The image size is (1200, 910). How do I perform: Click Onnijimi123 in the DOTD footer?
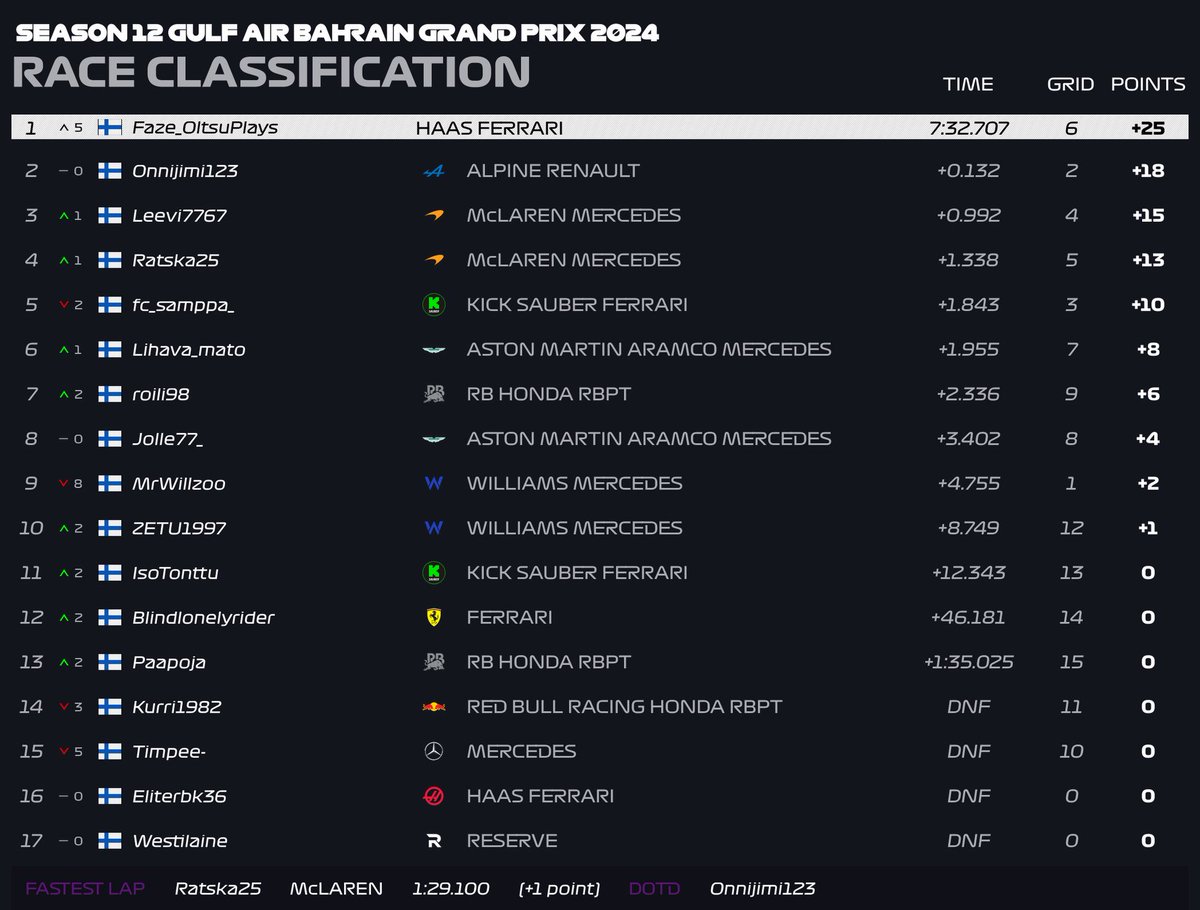point(763,888)
